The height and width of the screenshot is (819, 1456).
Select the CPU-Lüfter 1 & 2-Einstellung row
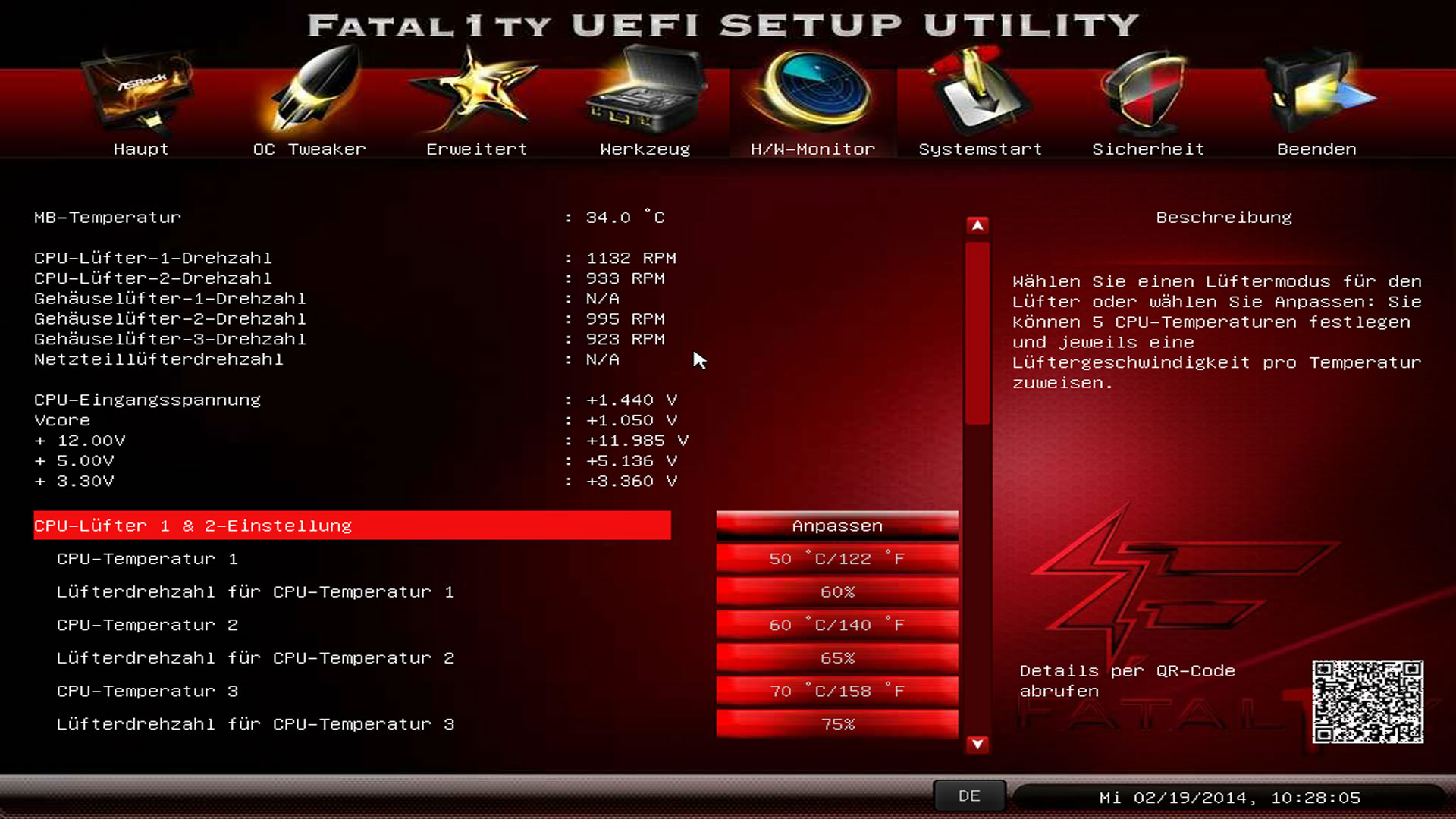pyautogui.click(x=352, y=526)
